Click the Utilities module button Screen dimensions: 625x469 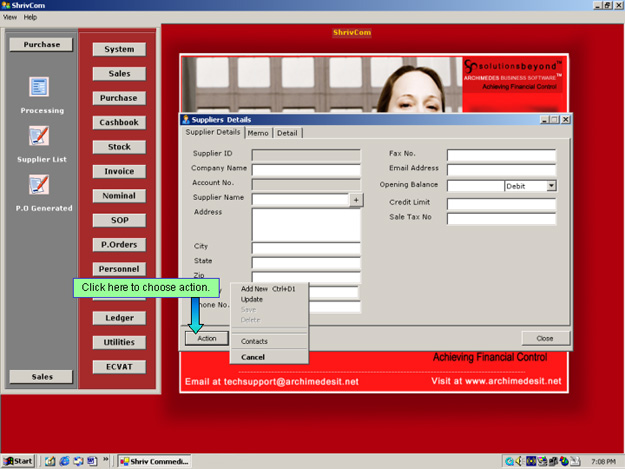pyautogui.click(x=119, y=342)
